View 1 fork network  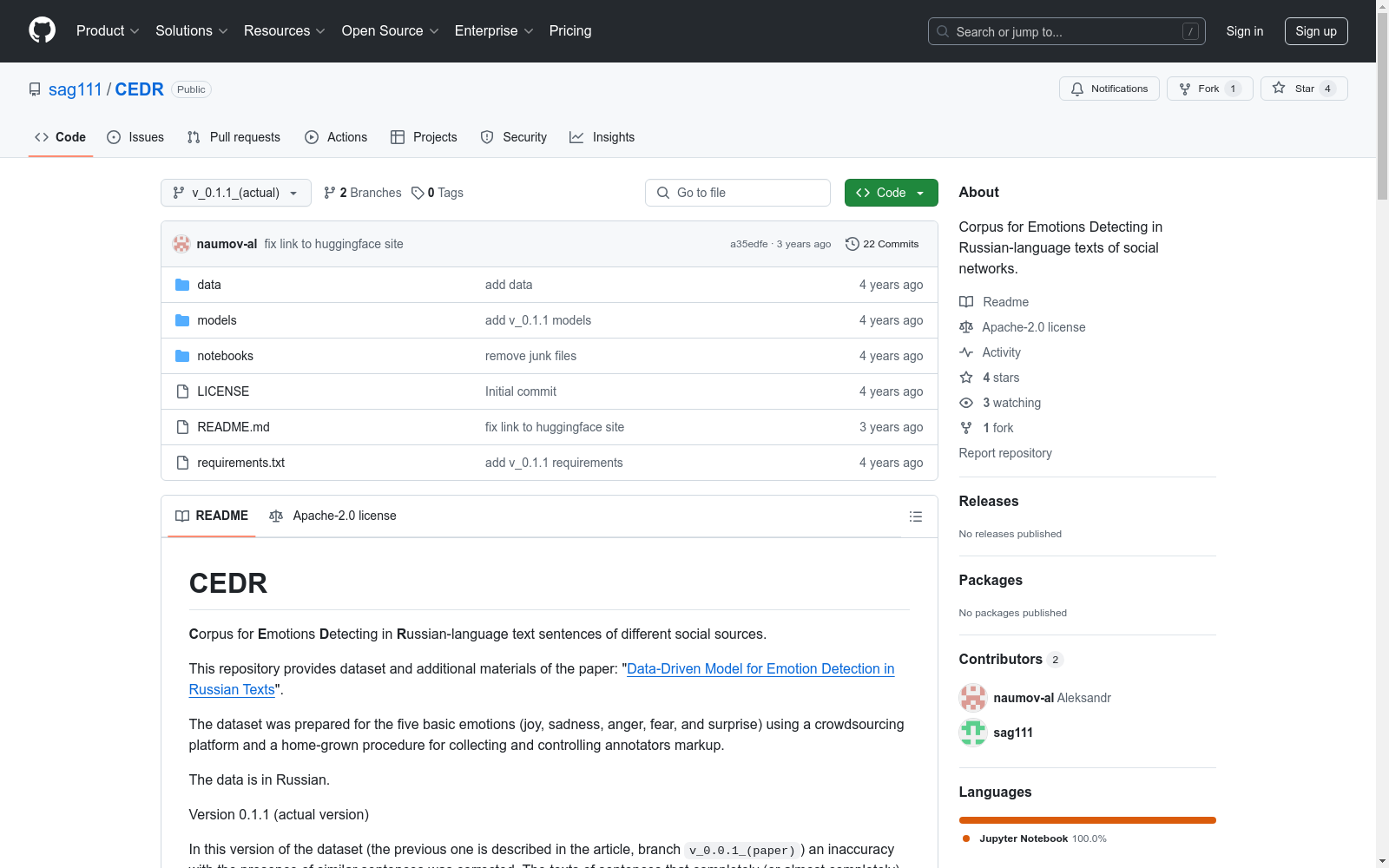tap(987, 428)
